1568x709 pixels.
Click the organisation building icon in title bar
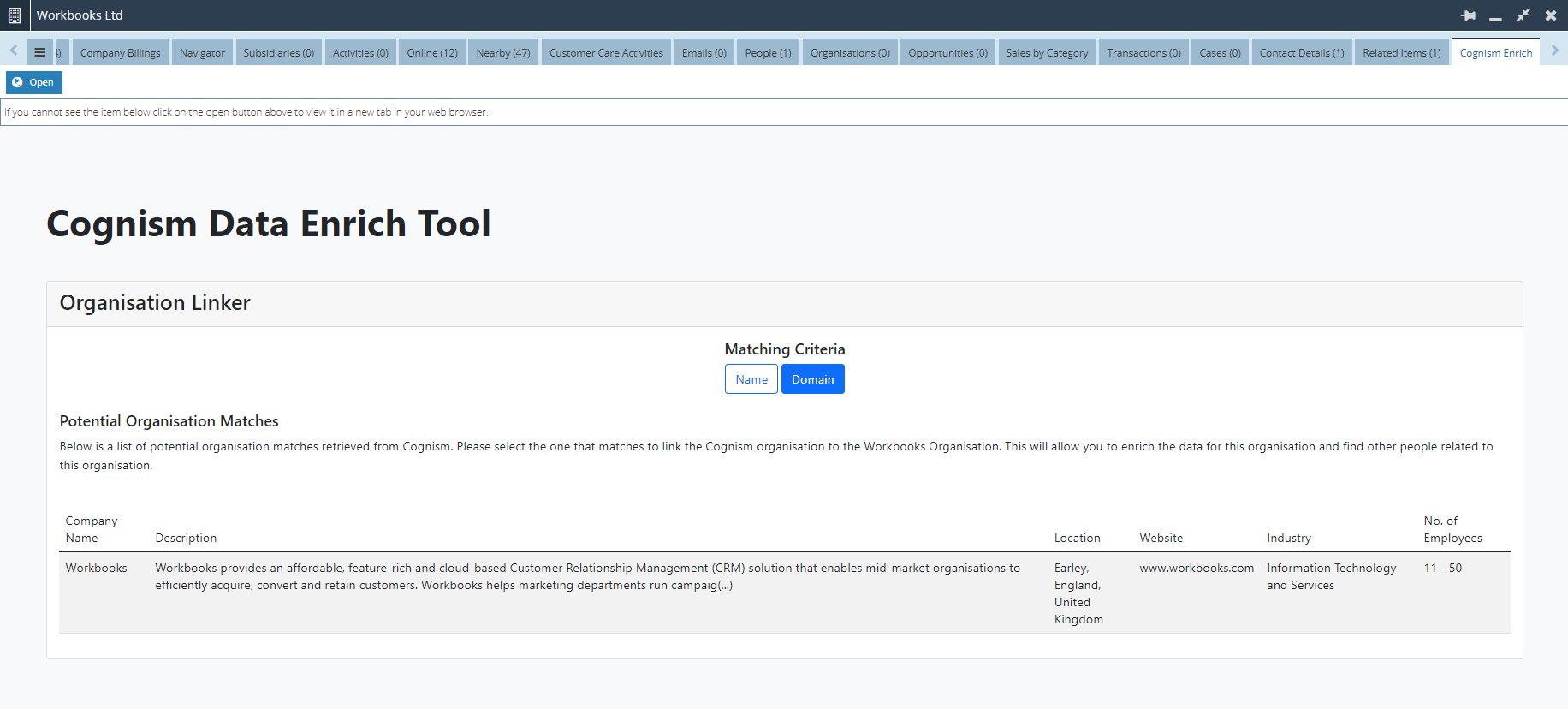[x=15, y=15]
